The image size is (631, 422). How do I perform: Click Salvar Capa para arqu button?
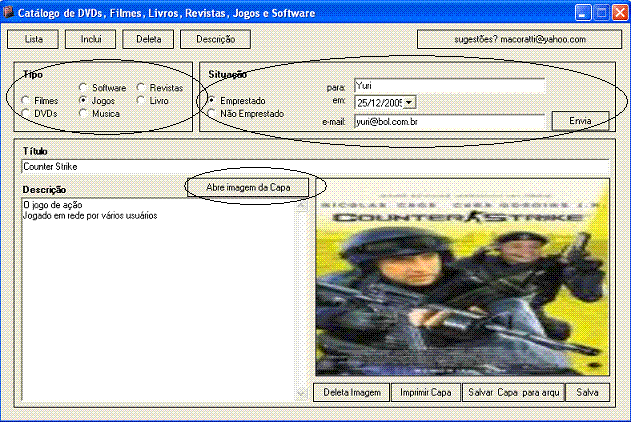coord(513,393)
